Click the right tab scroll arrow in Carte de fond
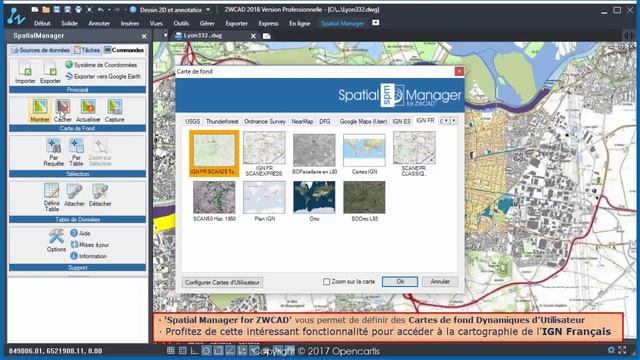 pyautogui.click(x=454, y=121)
